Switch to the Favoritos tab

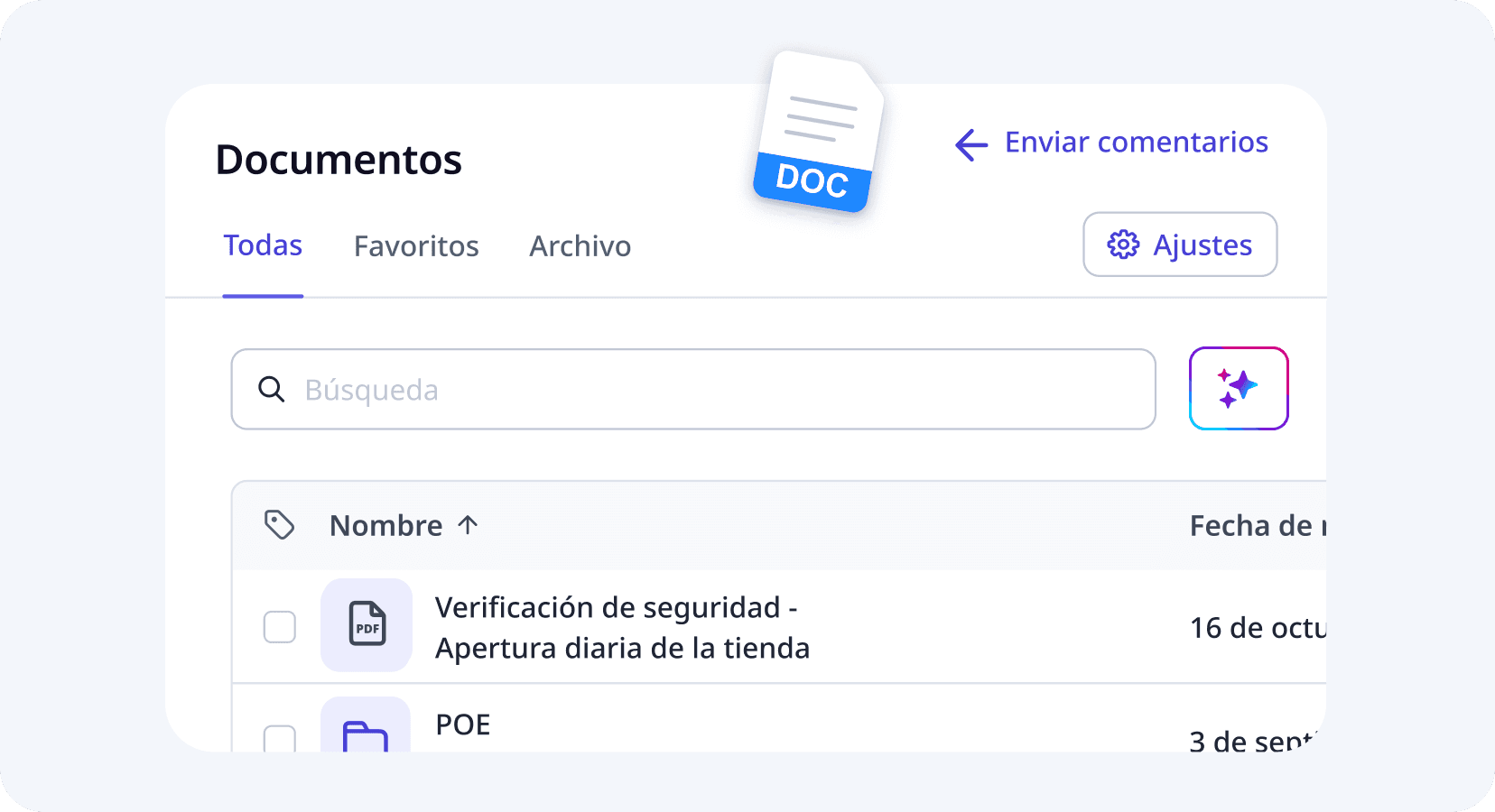[x=416, y=246]
